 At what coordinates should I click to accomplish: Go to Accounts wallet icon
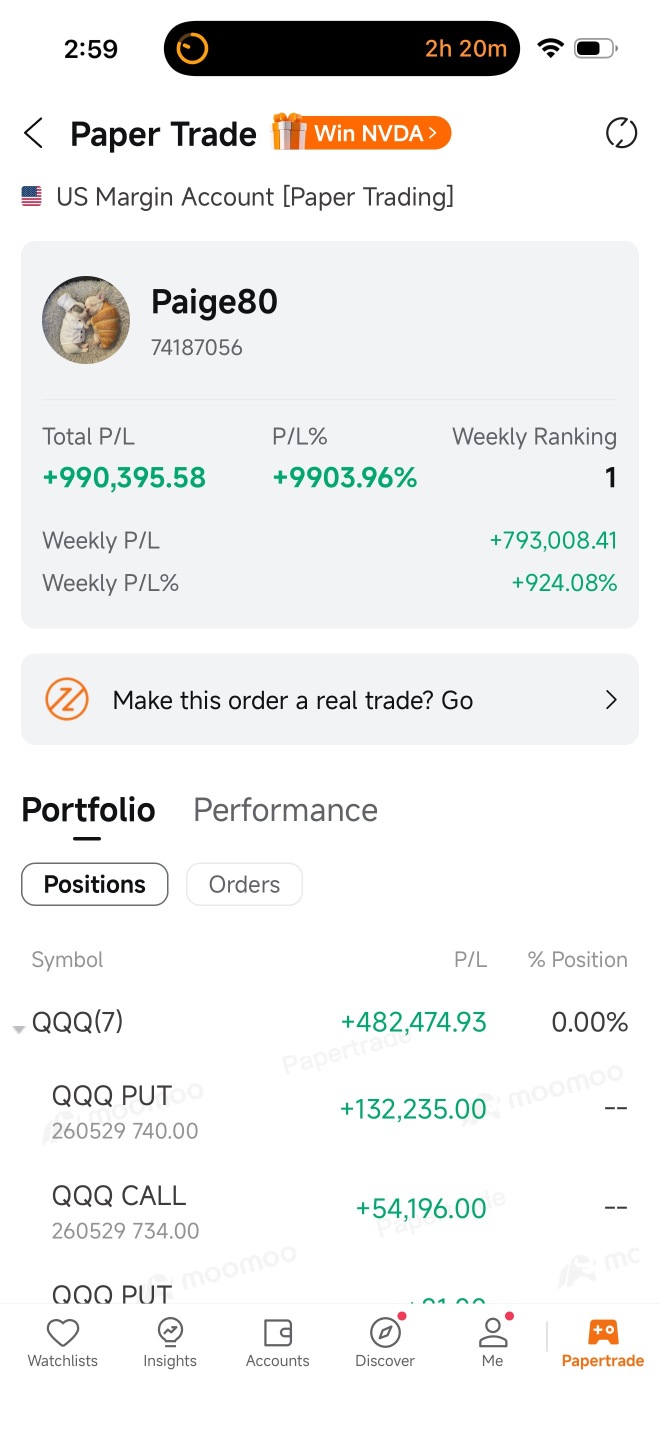[x=278, y=1332]
